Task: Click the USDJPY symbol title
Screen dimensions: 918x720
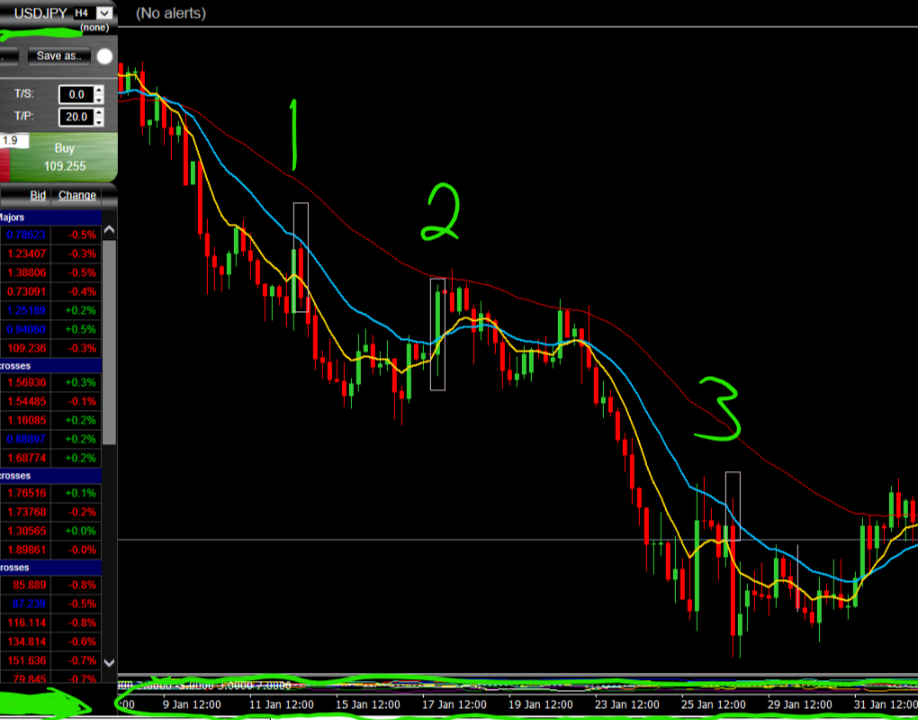Action: [41, 13]
